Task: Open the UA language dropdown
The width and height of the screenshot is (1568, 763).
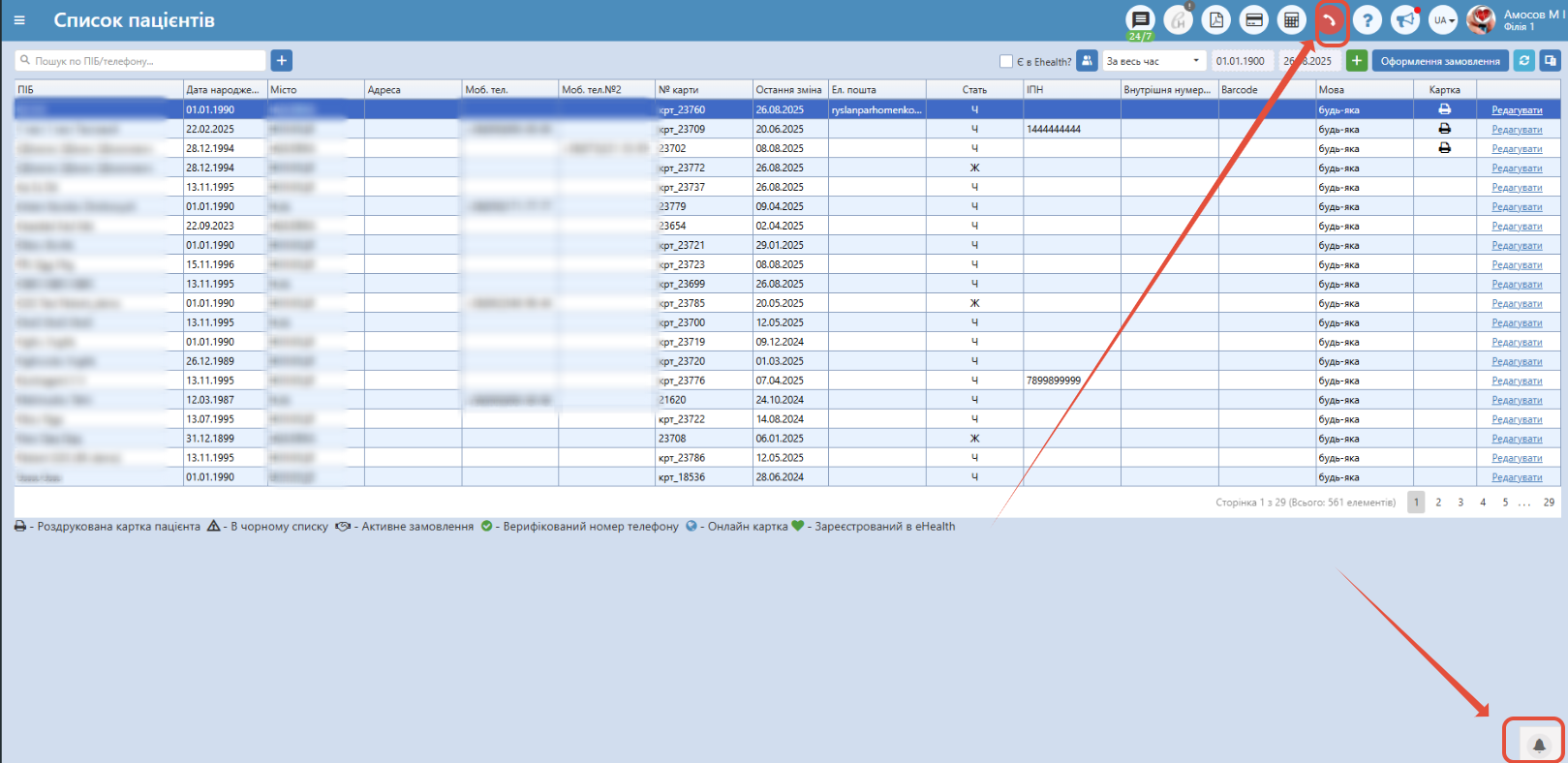Action: [1443, 20]
